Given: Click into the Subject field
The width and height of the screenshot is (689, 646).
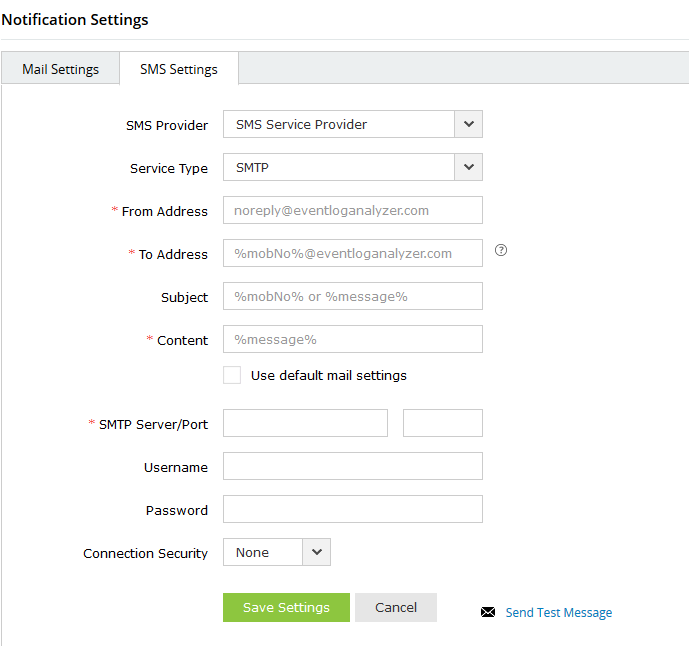Looking at the screenshot, I should click(x=352, y=296).
